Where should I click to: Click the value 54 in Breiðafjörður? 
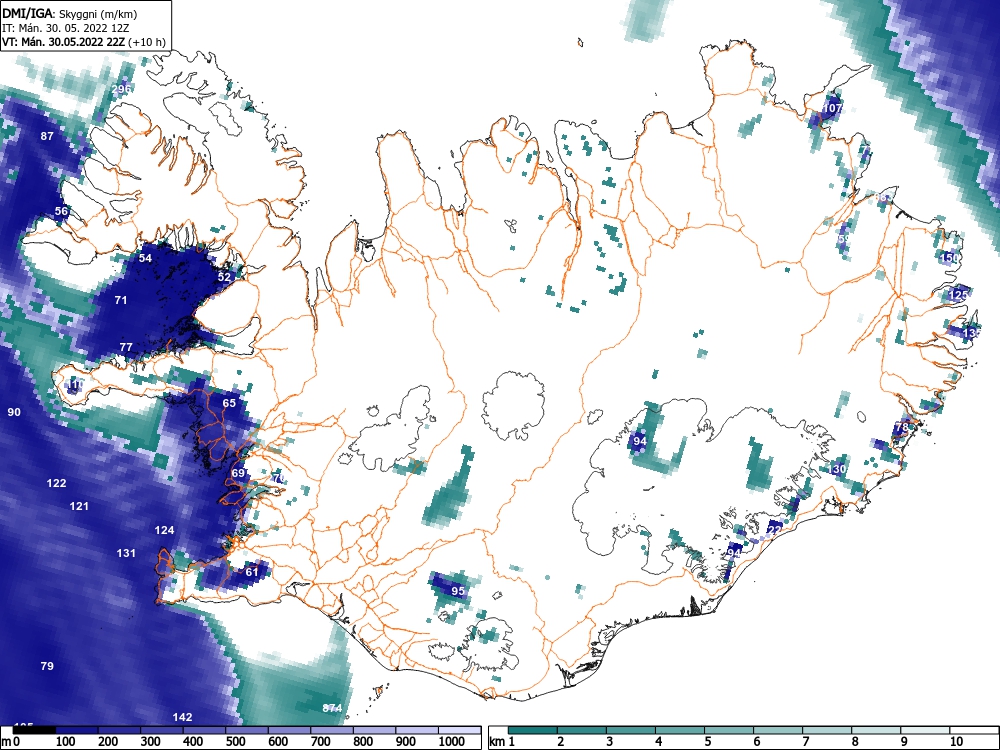(x=145, y=258)
